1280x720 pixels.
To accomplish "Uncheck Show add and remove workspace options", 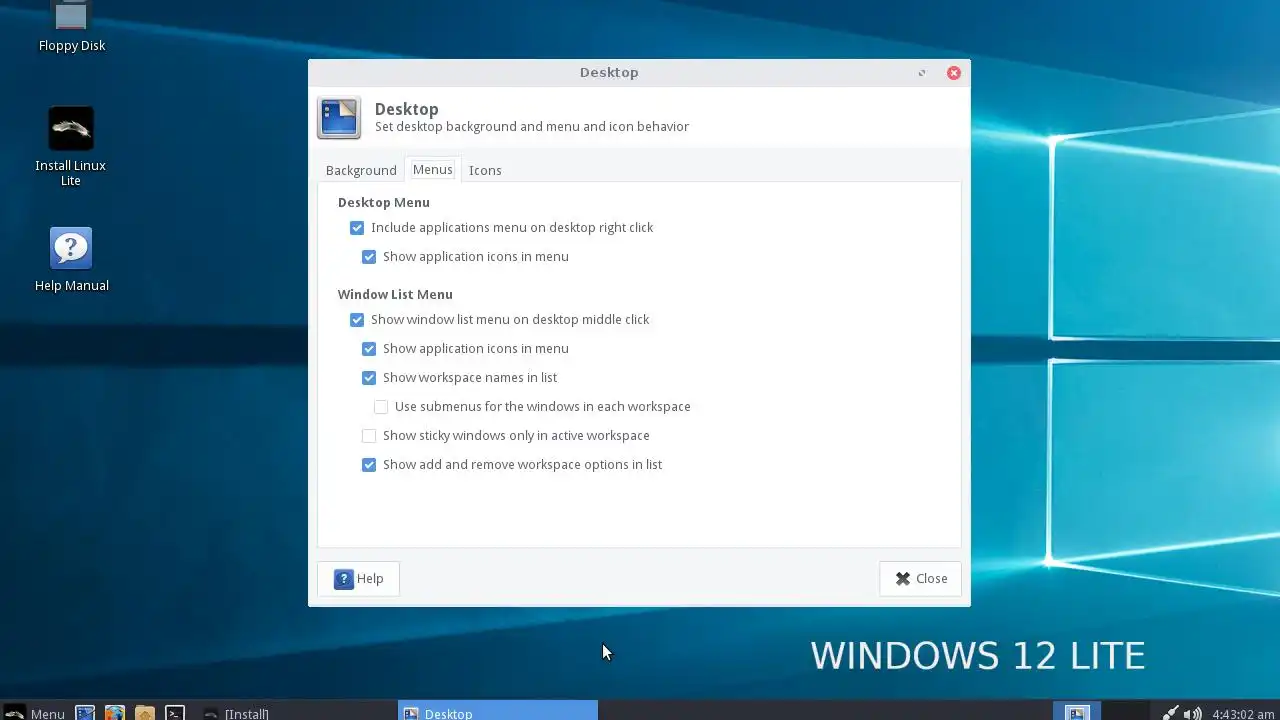I will (511, 464).
